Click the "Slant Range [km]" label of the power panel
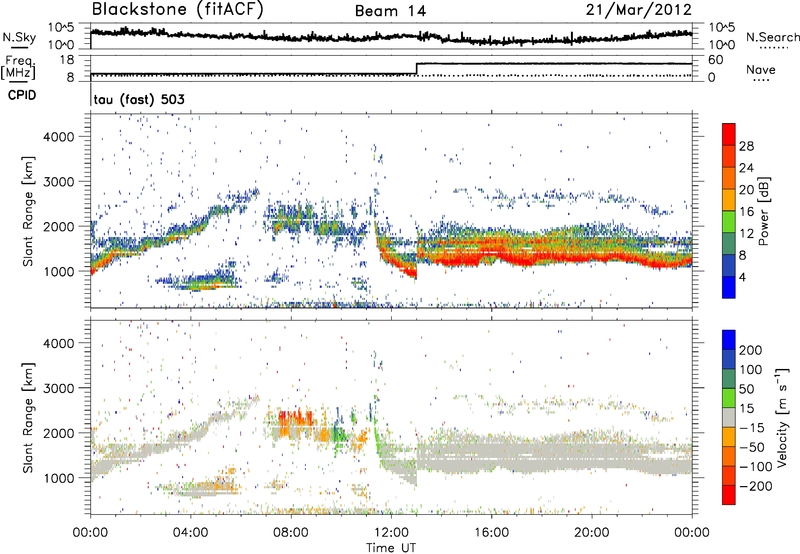Image resolution: width=800 pixels, height=554 pixels. [28, 211]
